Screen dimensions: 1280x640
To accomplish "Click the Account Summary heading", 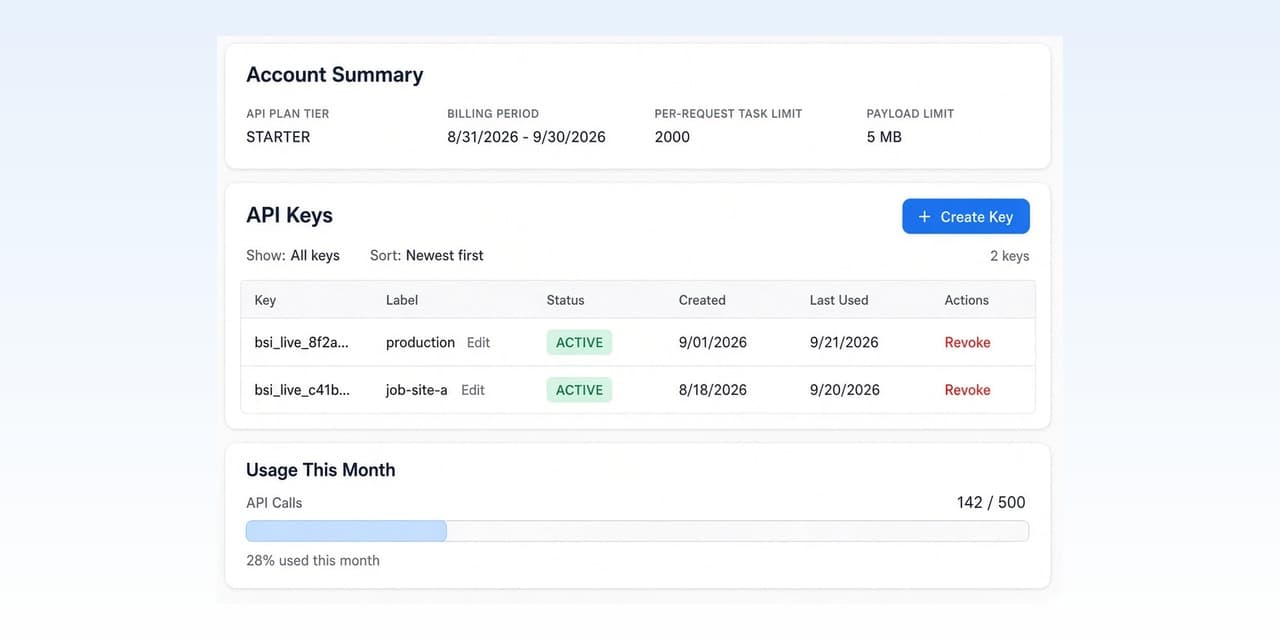I will pos(335,75).
